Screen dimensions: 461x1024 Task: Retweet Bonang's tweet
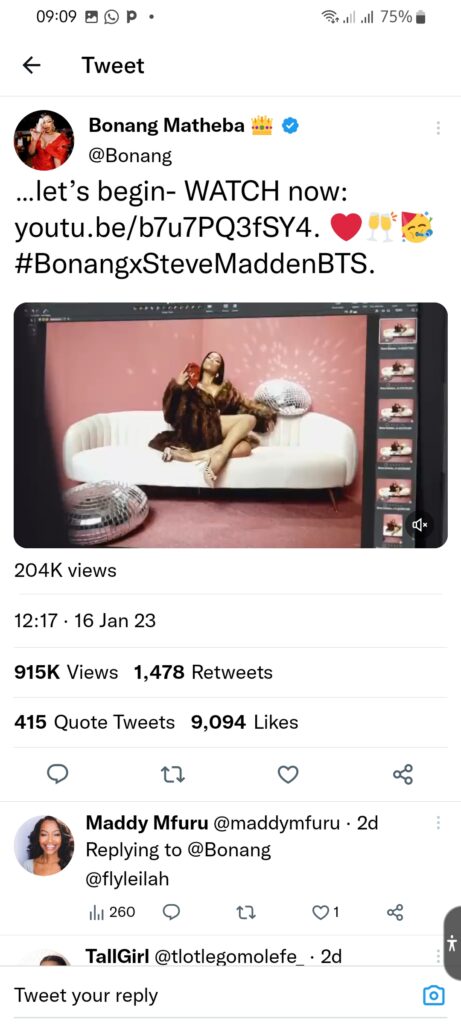[173, 775]
